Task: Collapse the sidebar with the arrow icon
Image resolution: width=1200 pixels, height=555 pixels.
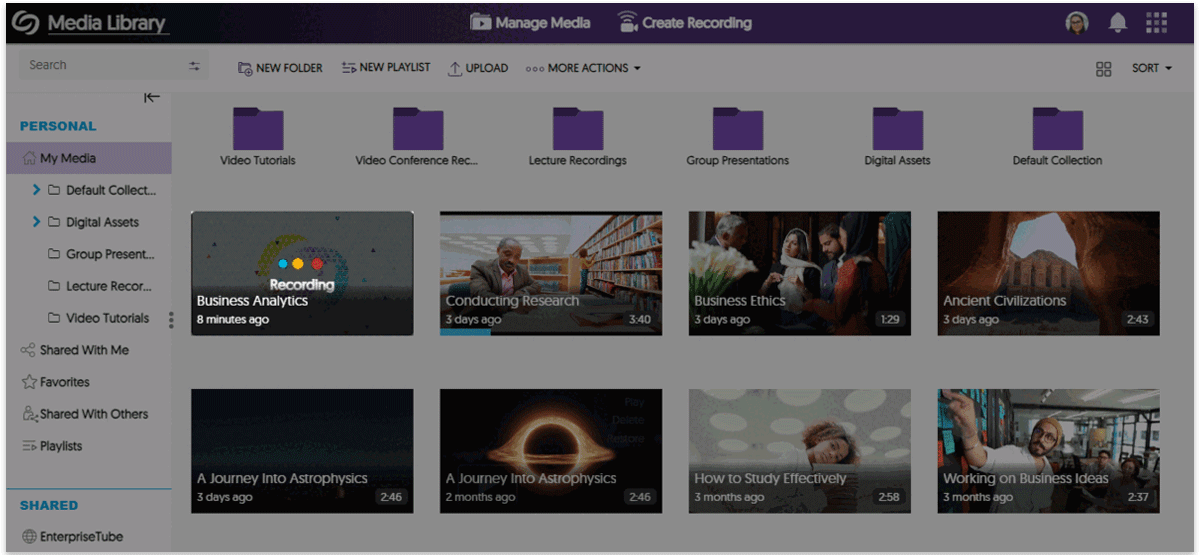Action: 152,97
